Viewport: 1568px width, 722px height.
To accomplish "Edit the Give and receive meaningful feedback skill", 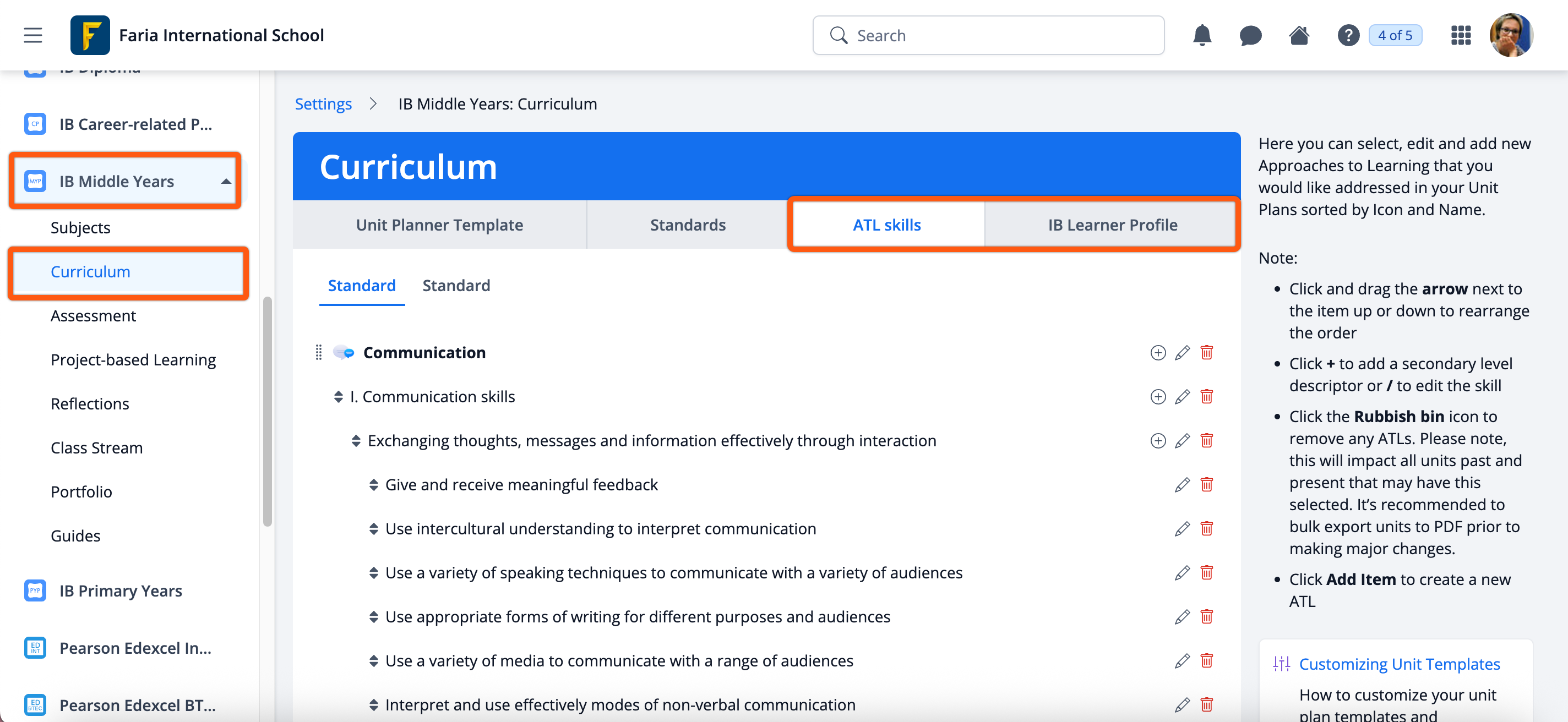I will (x=1182, y=485).
